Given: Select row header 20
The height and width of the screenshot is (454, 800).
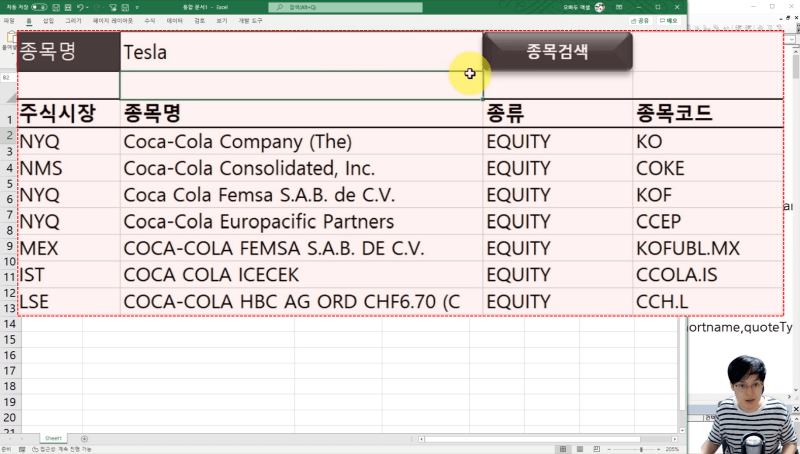Looking at the screenshot, I should [x=10, y=417].
